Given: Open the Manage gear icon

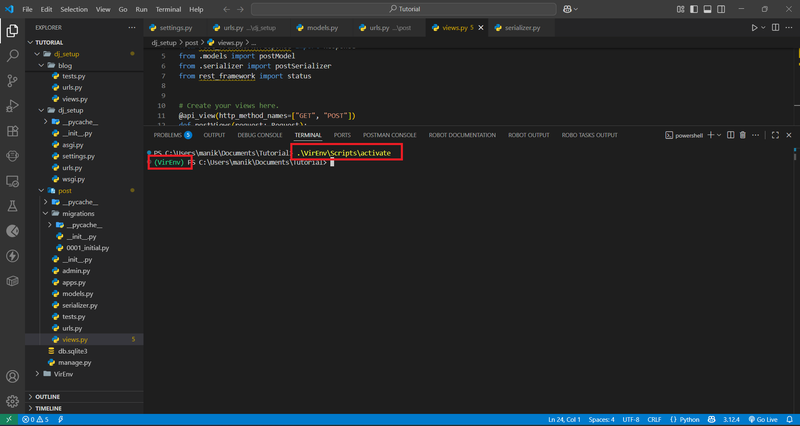Looking at the screenshot, I should [x=12, y=401].
